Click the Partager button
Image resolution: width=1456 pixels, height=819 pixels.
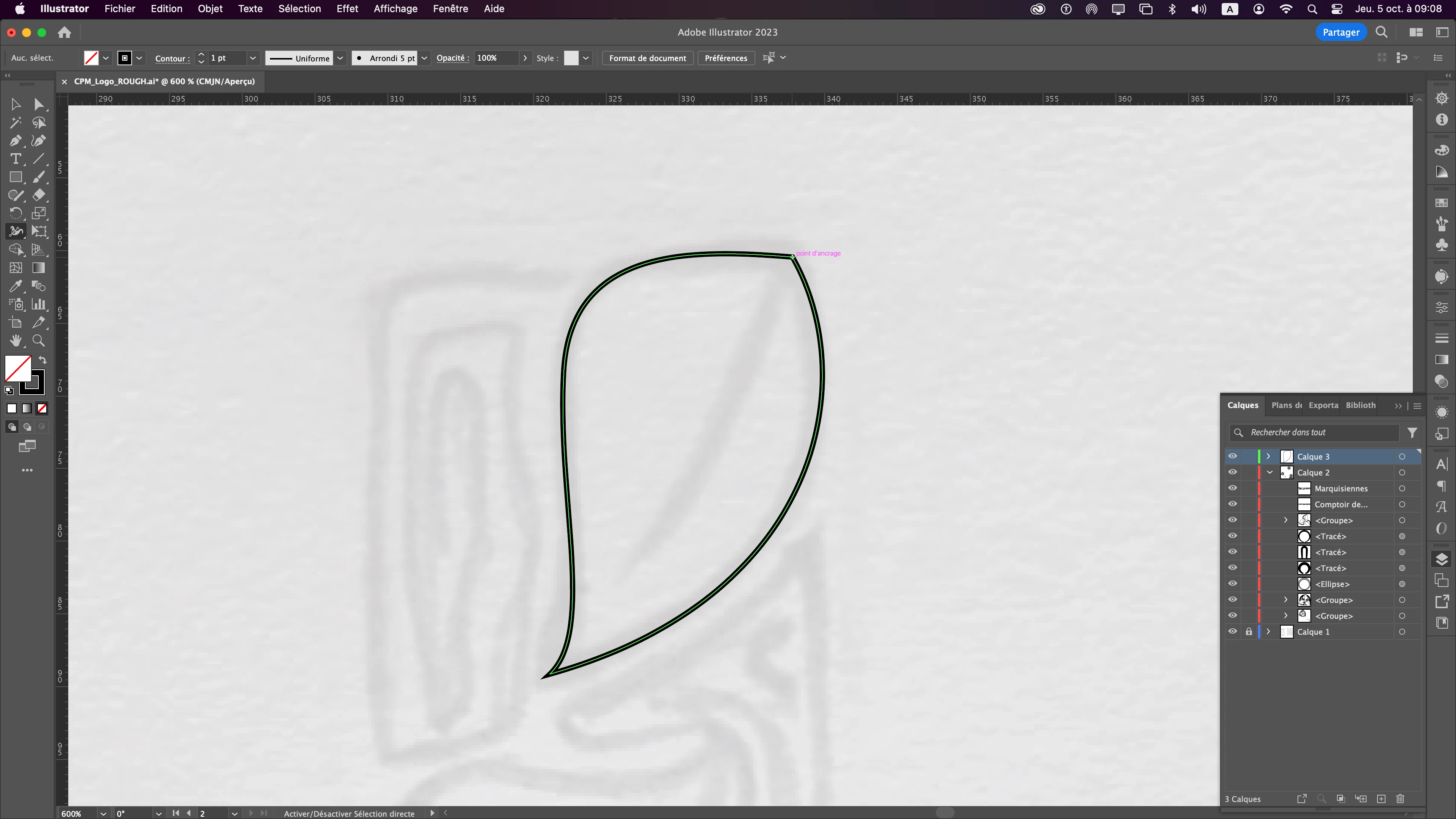click(1341, 32)
